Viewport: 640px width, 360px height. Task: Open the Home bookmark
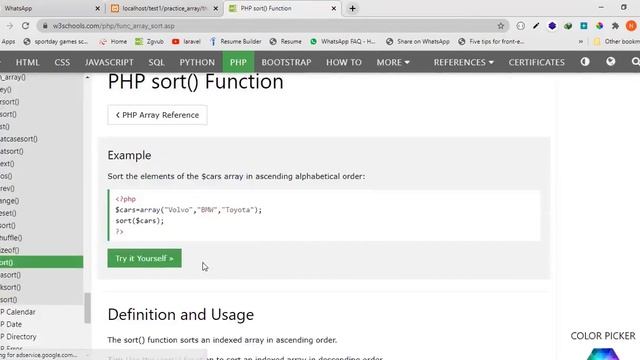[x=113, y=42]
